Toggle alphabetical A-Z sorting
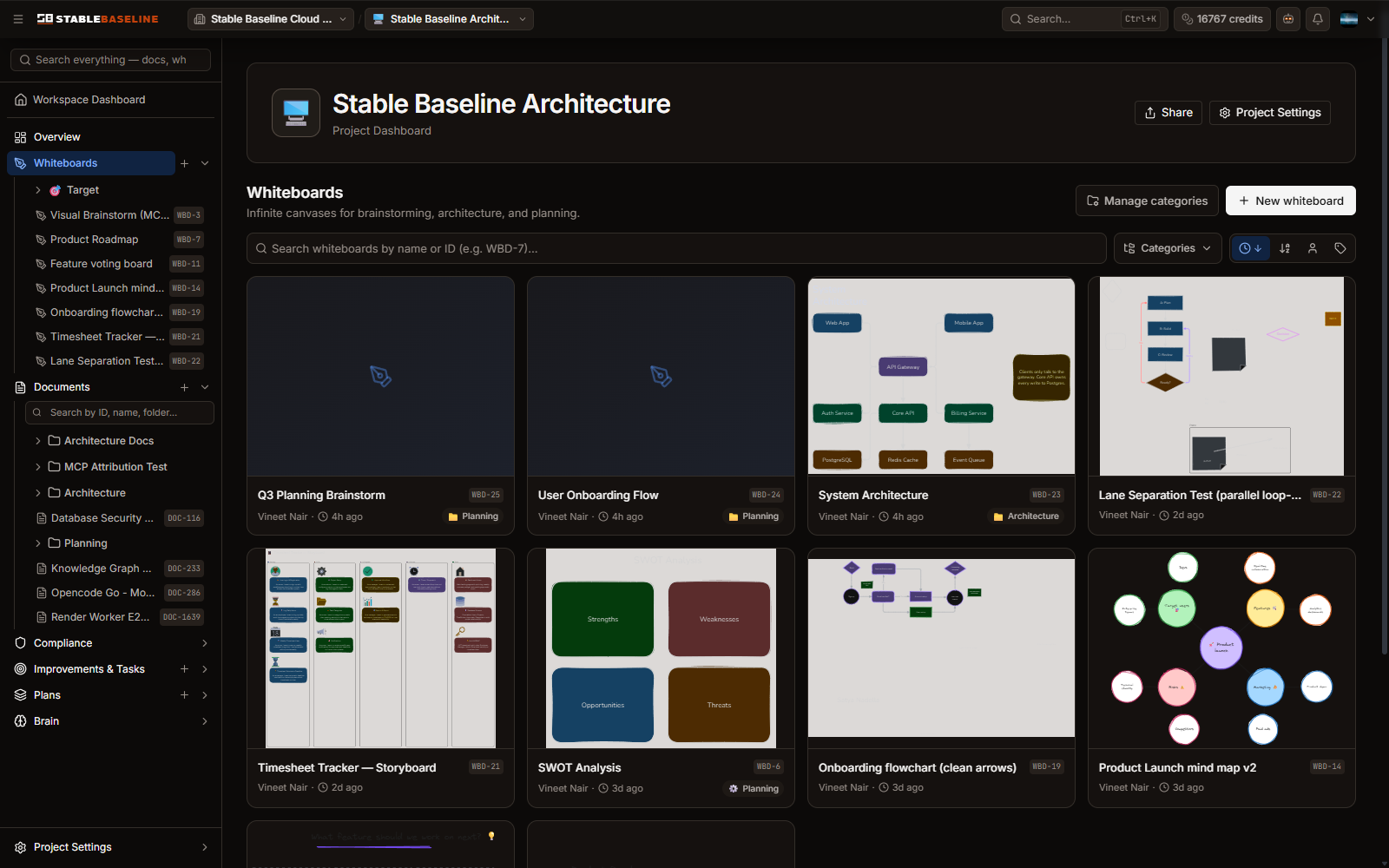Image resolution: width=1389 pixels, height=868 pixels. [1285, 248]
